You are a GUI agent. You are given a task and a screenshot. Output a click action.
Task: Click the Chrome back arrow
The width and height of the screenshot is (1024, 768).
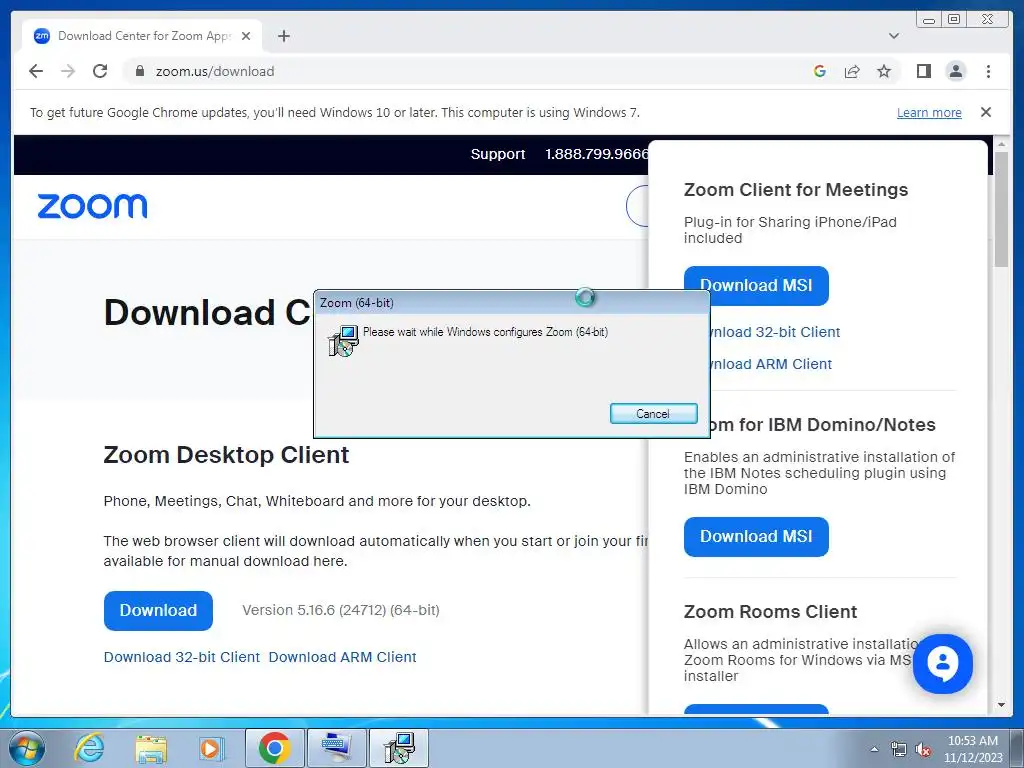pos(36,71)
